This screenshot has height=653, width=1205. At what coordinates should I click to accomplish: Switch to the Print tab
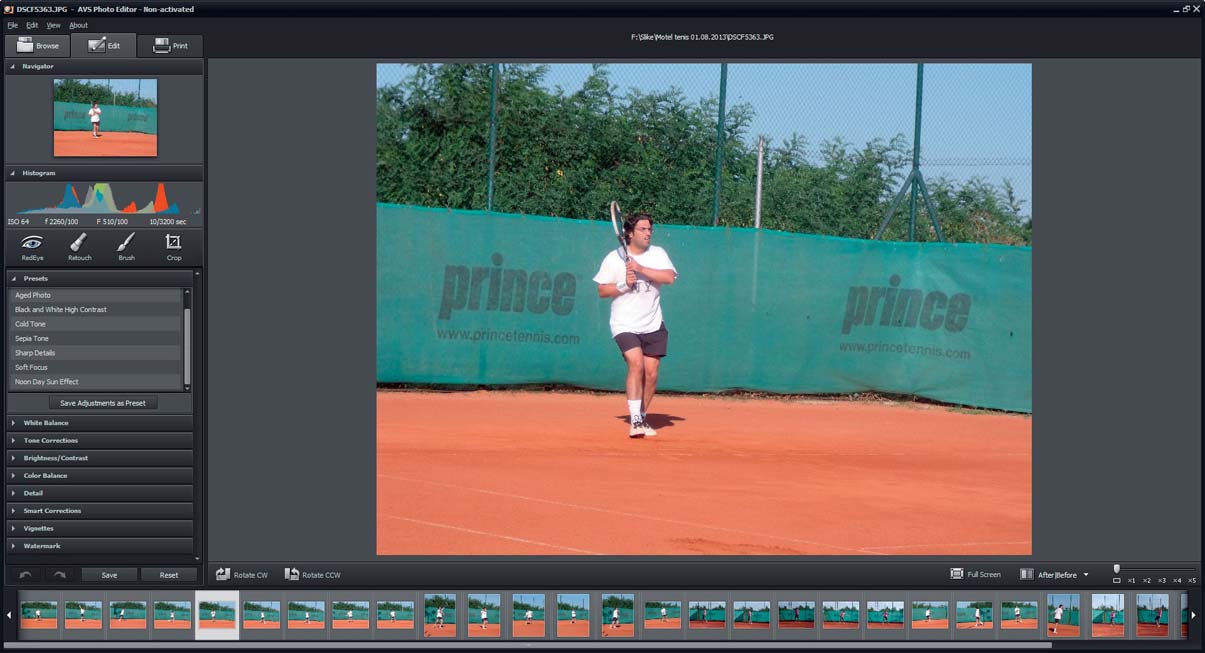(170, 45)
